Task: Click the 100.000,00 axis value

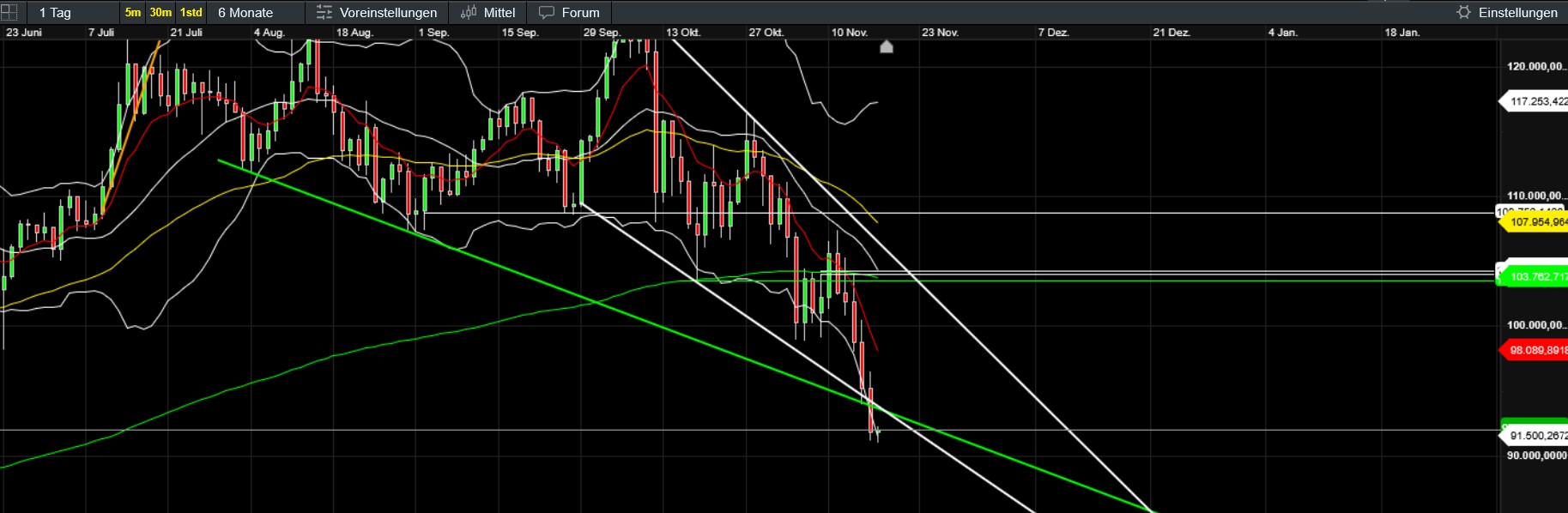Action: pos(1536,325)
